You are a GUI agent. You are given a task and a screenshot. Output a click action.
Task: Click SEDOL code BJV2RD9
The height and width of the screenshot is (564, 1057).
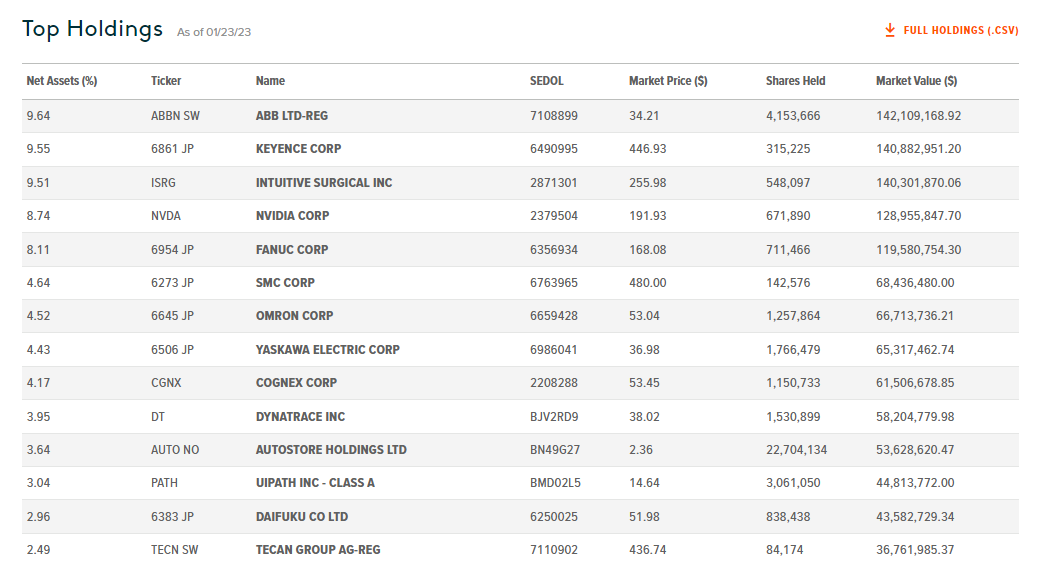tap(554, 416)
